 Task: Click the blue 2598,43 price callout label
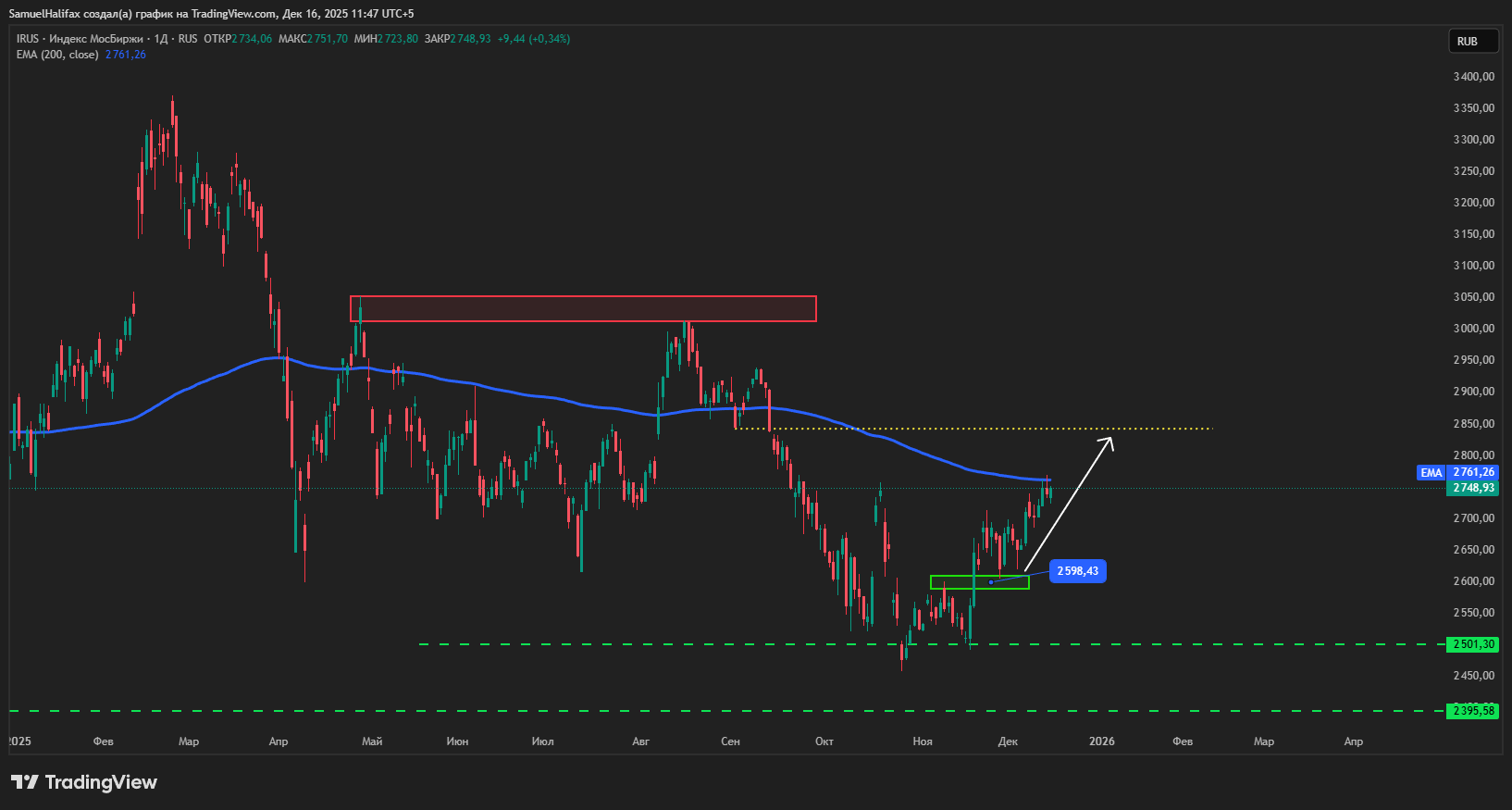point(1078,571)
